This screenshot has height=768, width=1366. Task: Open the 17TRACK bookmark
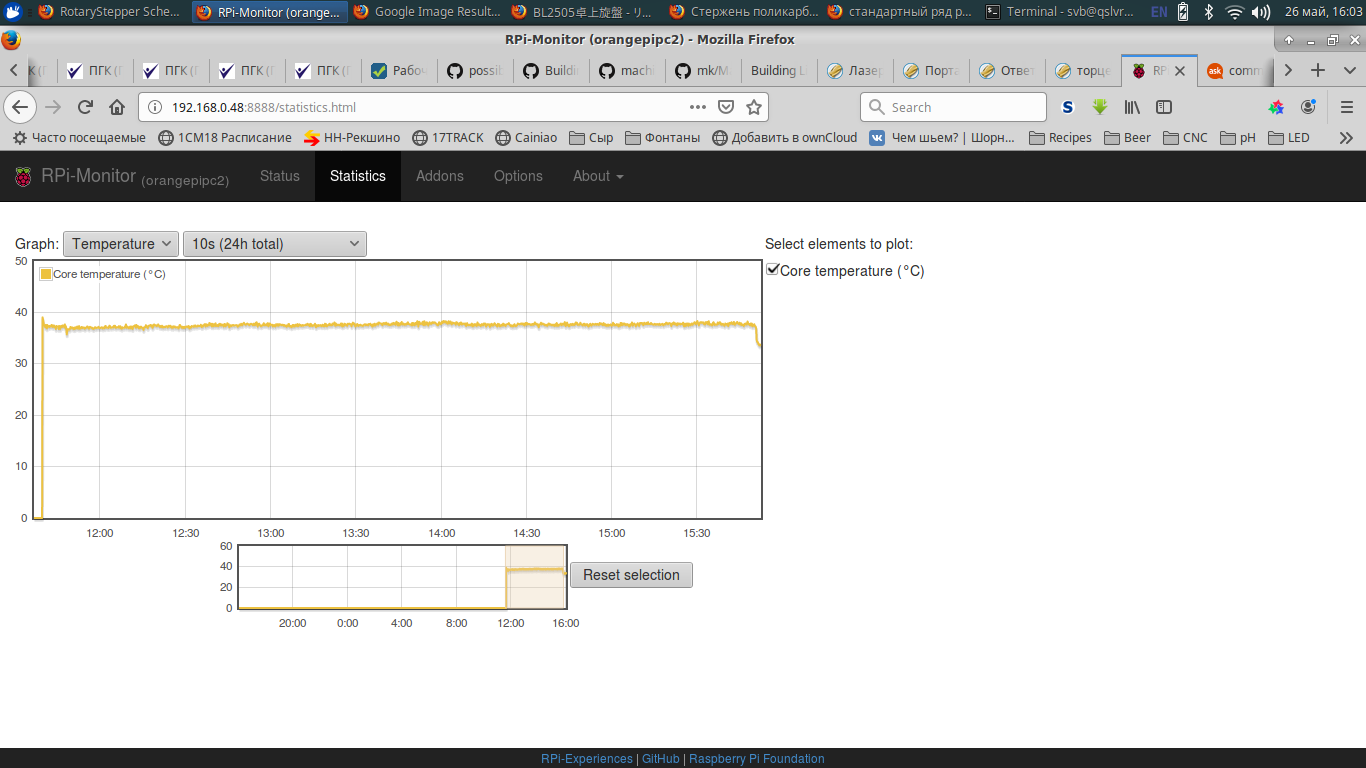point(448,138)
